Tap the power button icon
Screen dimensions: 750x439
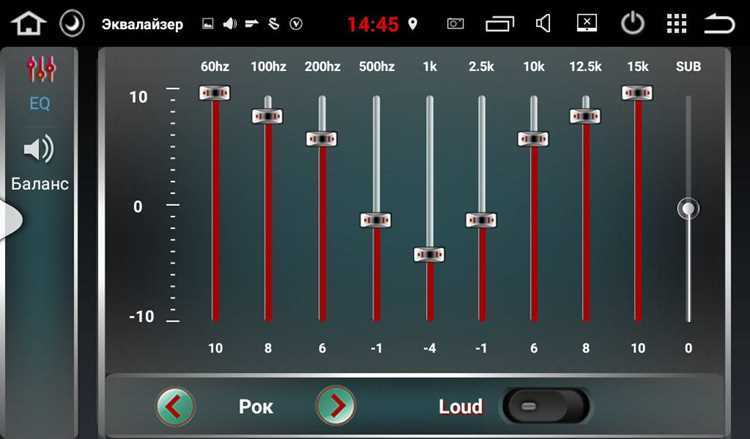click(632, 23)
